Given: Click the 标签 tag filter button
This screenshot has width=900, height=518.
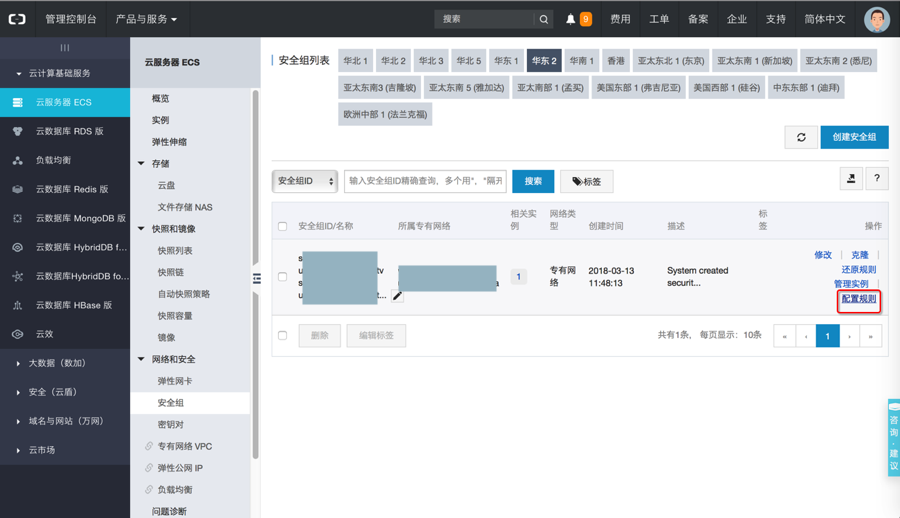Looking at the screenshot, I should pos(587,181).
